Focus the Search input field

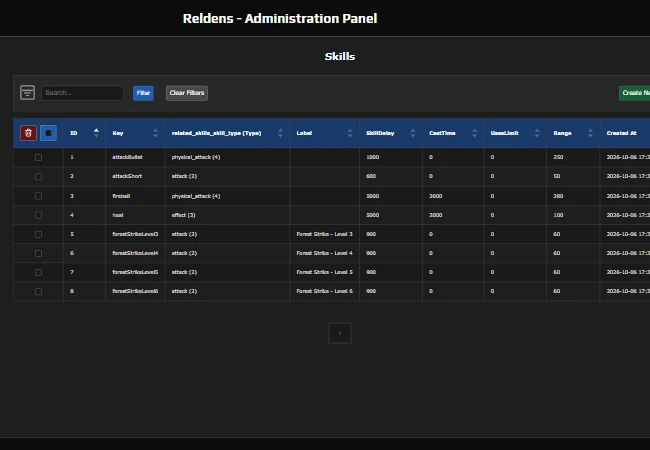click(82, 93)
